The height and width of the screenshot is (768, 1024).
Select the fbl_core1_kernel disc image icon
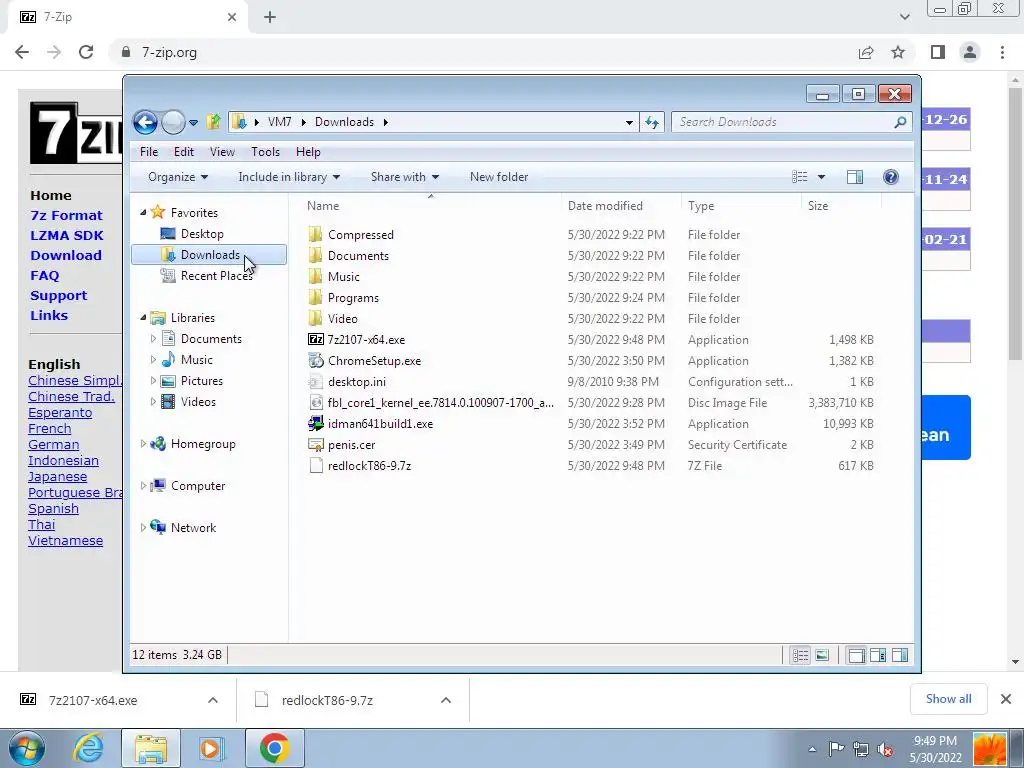point(315,403)
